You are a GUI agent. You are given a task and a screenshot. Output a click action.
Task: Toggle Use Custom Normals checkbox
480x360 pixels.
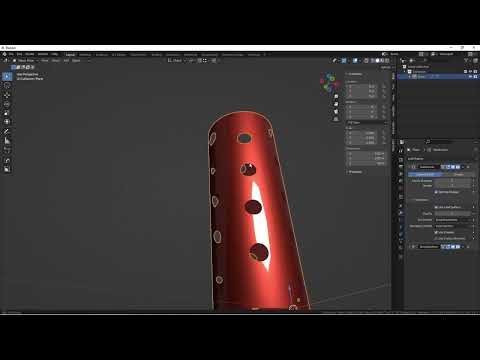click(436, 239)
